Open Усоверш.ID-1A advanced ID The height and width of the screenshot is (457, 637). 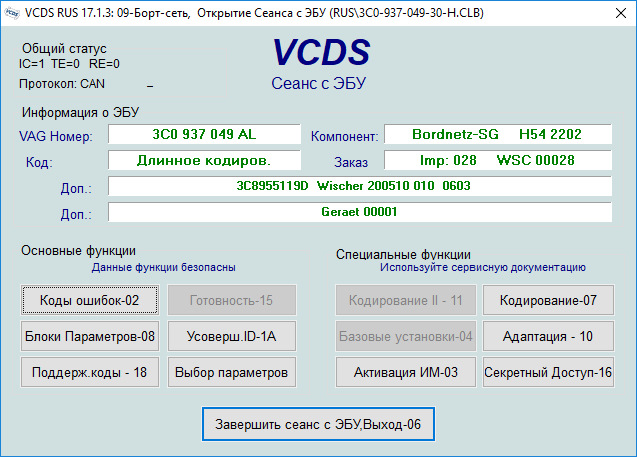coord(232,336)
